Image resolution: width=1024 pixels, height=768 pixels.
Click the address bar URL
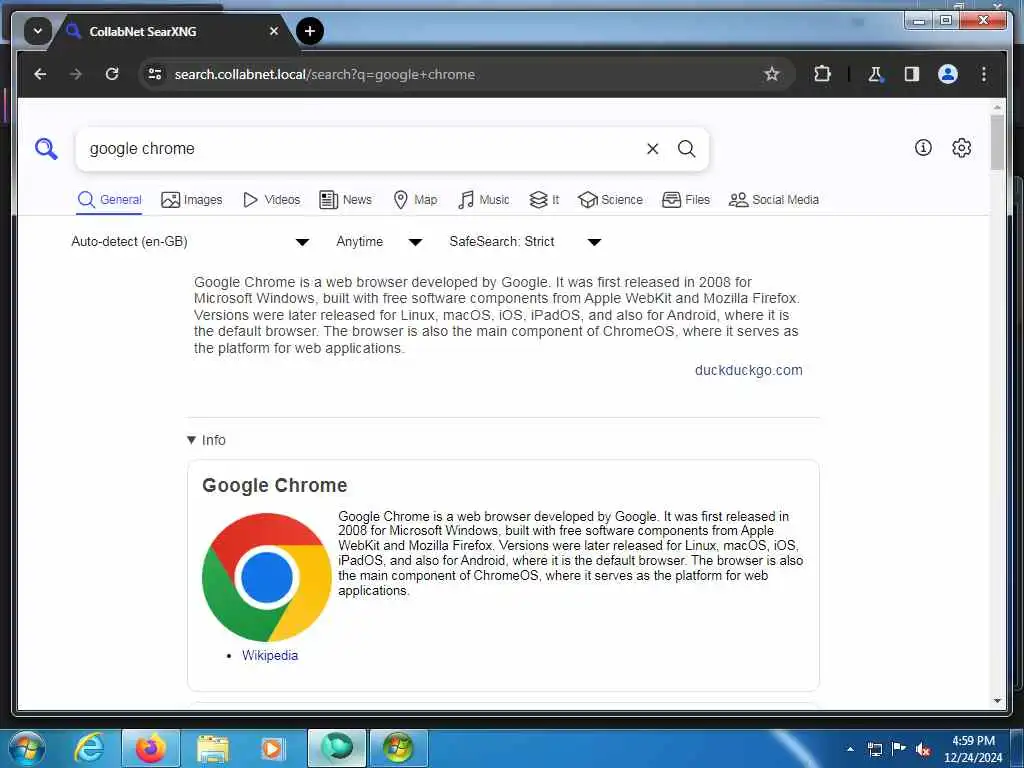325,74
